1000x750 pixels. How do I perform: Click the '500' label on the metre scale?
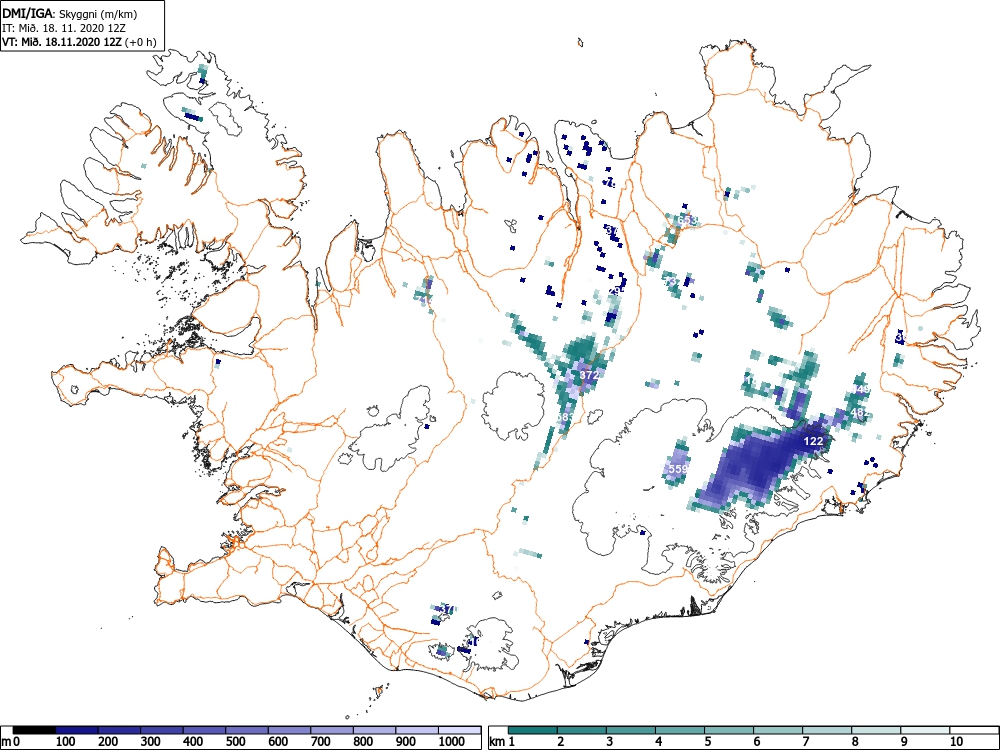tap(236, 742)
